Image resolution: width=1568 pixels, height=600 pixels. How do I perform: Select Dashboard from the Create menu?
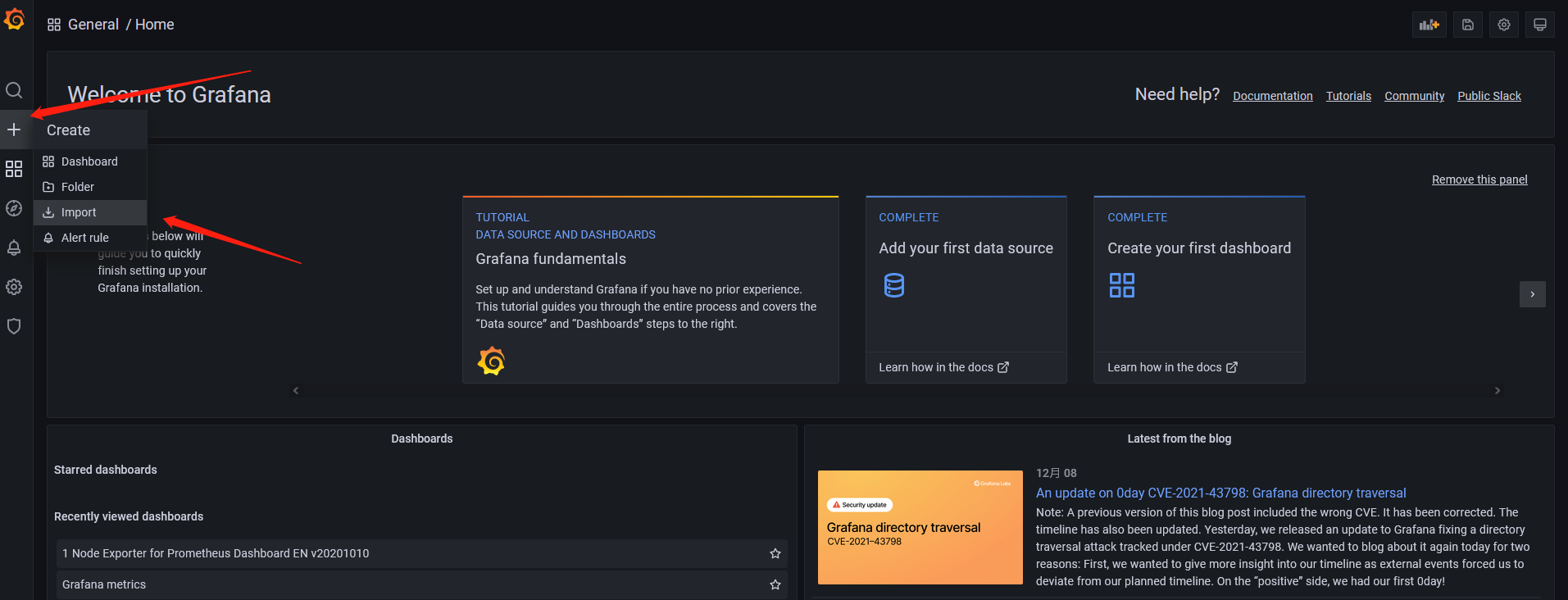(x=90, y=161)
